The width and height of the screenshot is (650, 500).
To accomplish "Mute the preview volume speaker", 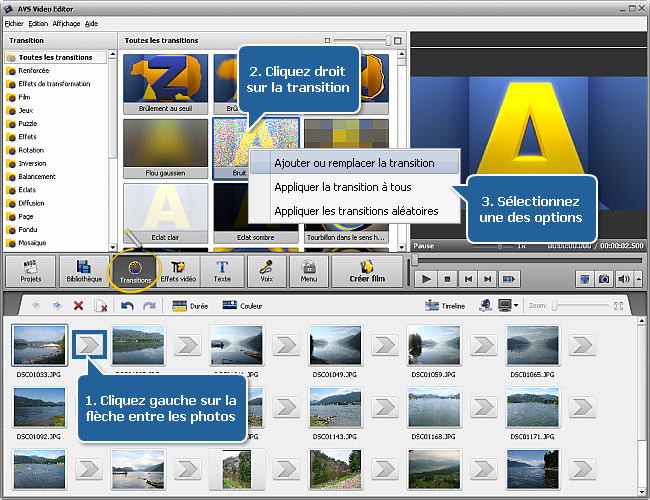I will tap(625, 279).
